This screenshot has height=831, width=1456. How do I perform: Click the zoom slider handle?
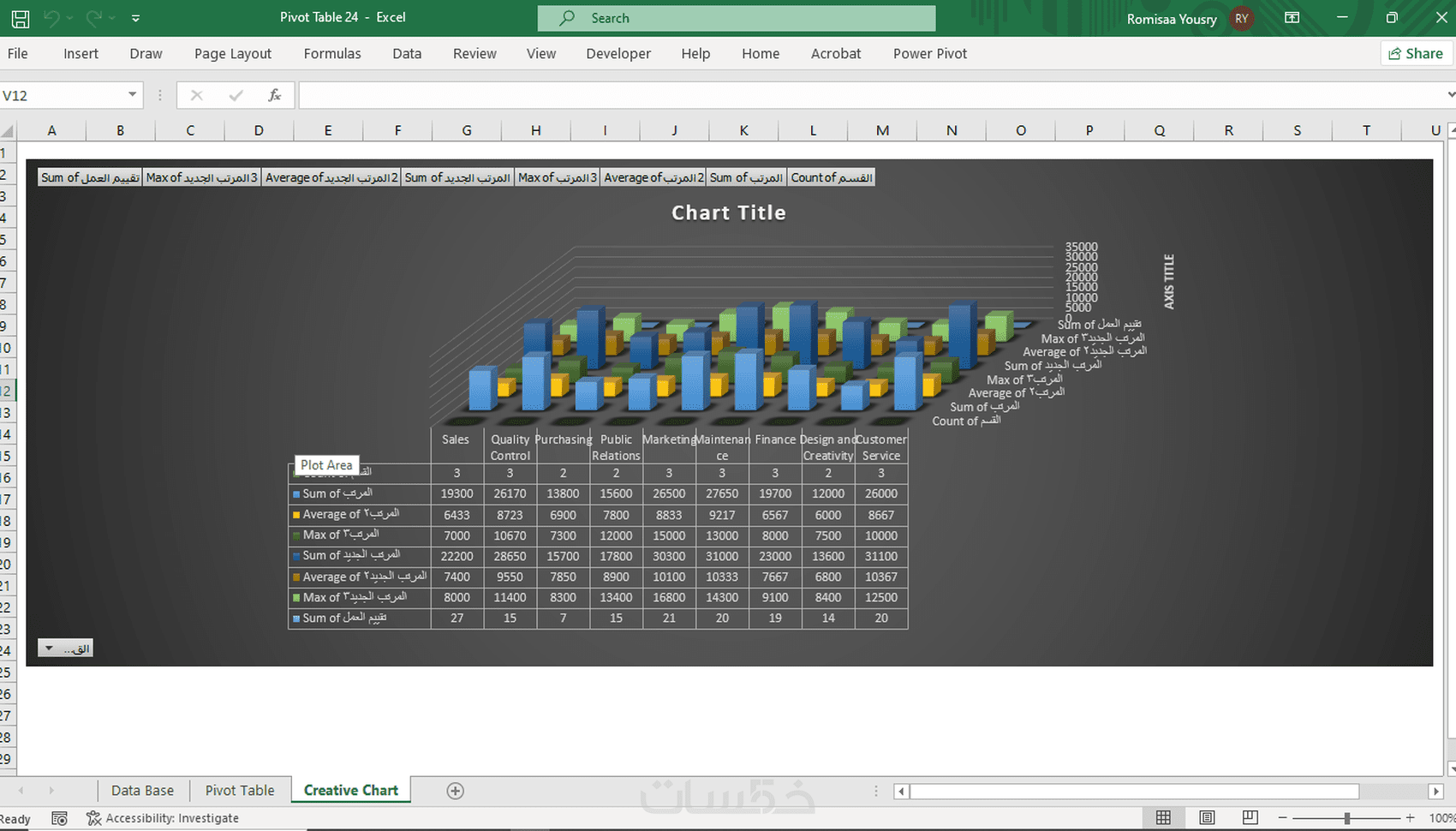click(x=1347, y=818)
